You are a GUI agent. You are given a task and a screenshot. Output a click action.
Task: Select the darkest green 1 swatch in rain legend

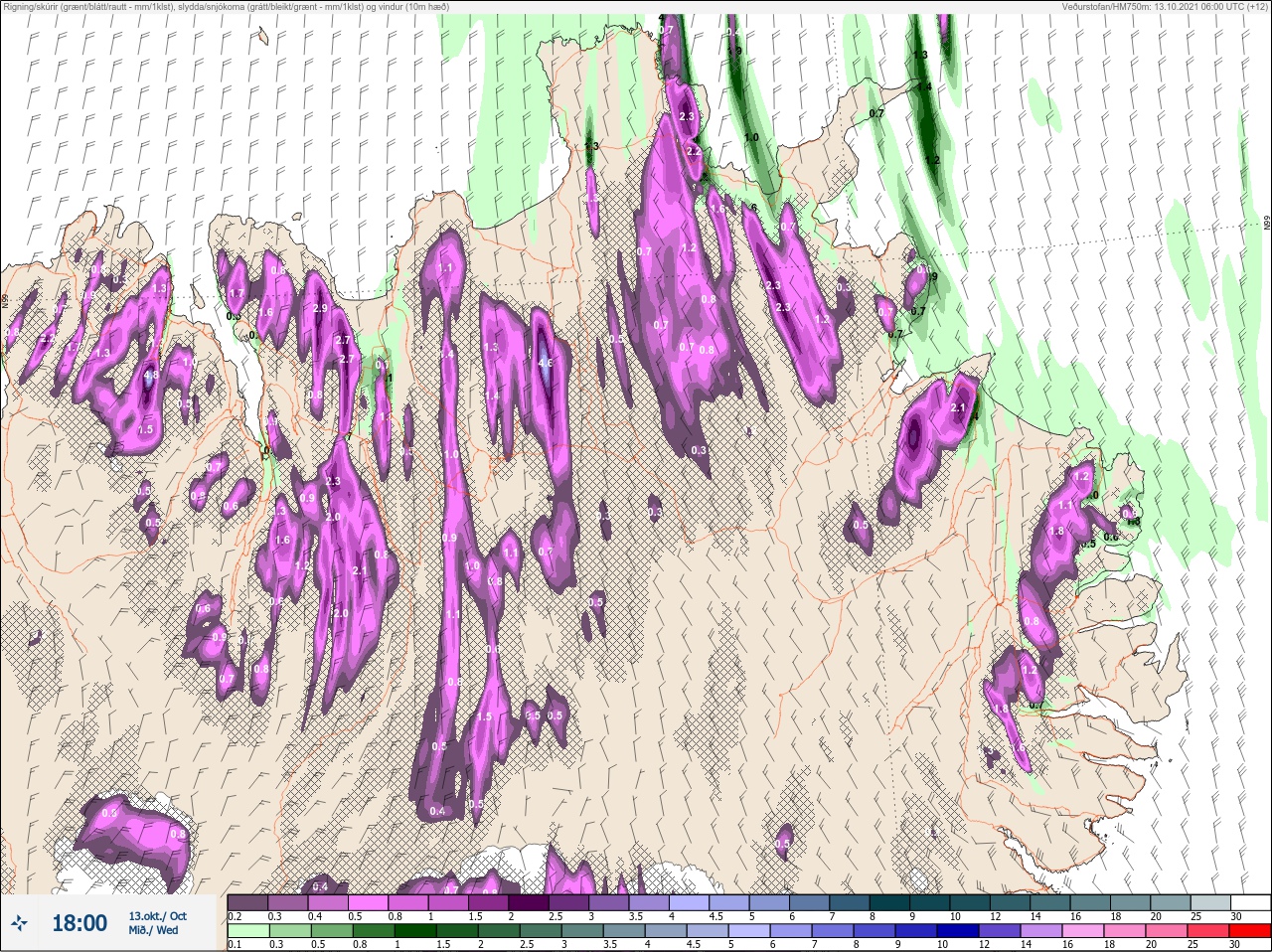tap(417, 931)
